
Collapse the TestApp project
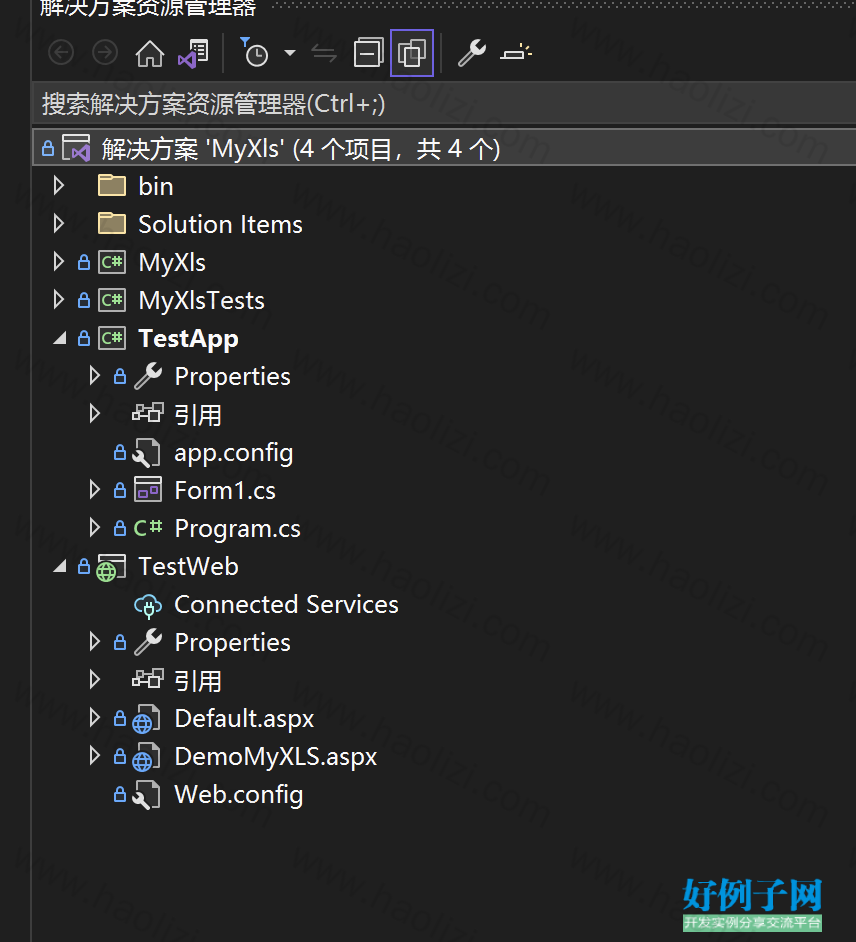59,339
